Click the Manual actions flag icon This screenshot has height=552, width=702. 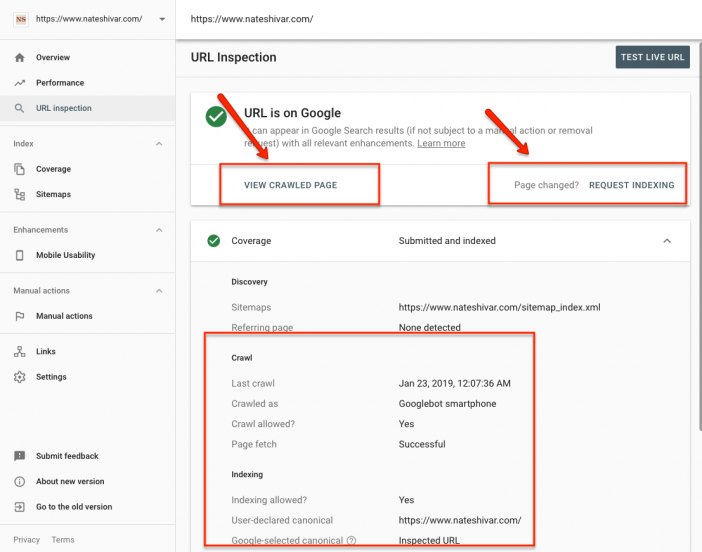20,316
